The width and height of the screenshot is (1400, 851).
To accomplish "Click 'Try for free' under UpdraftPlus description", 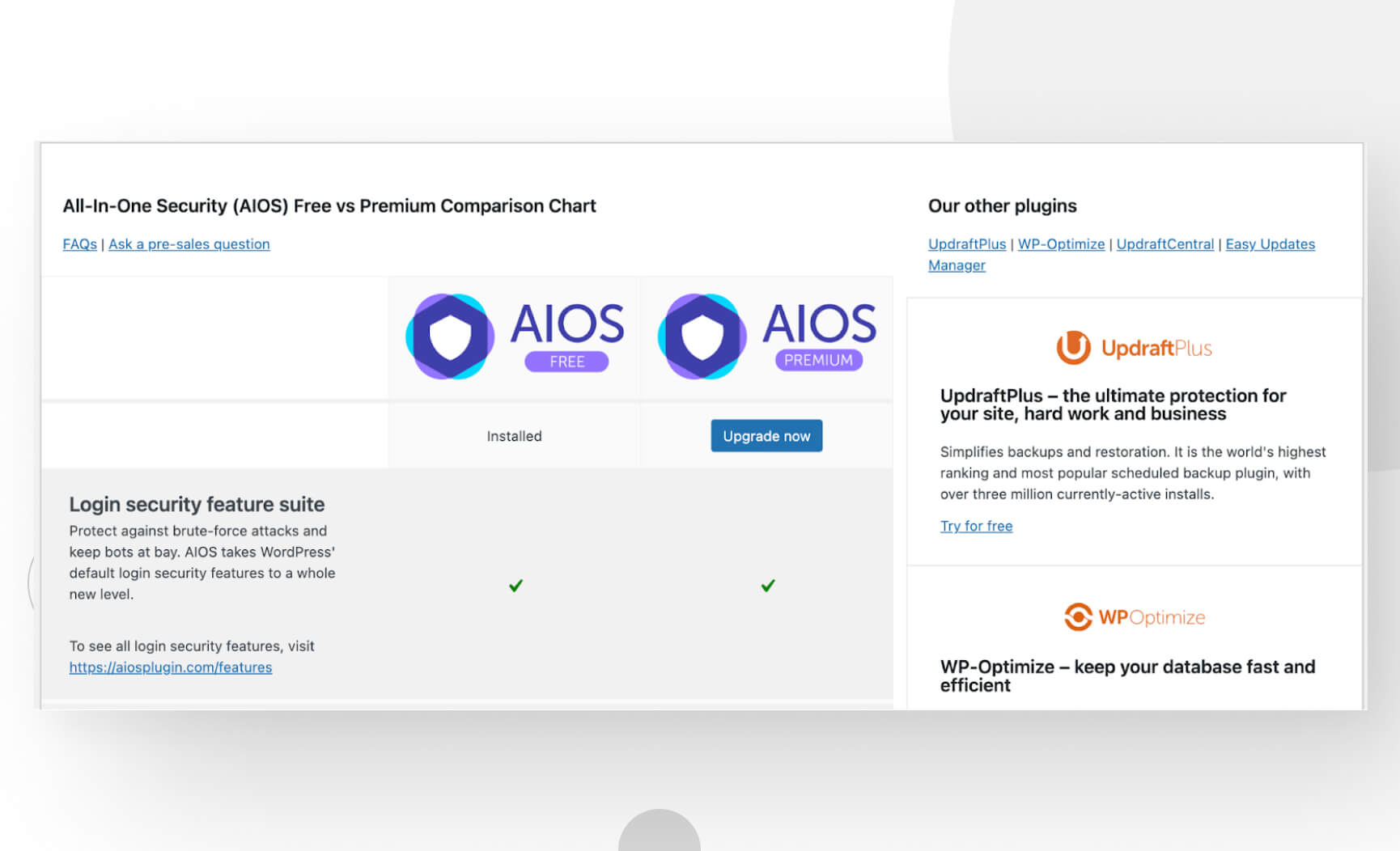I will click(976, 526).
